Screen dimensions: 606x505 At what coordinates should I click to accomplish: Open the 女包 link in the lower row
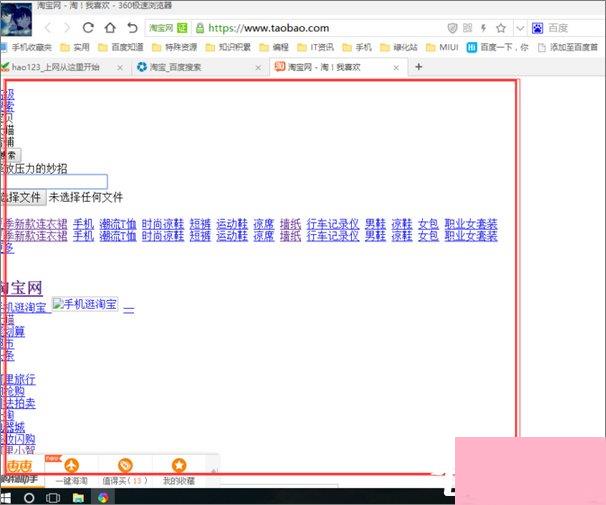(428, 236)
